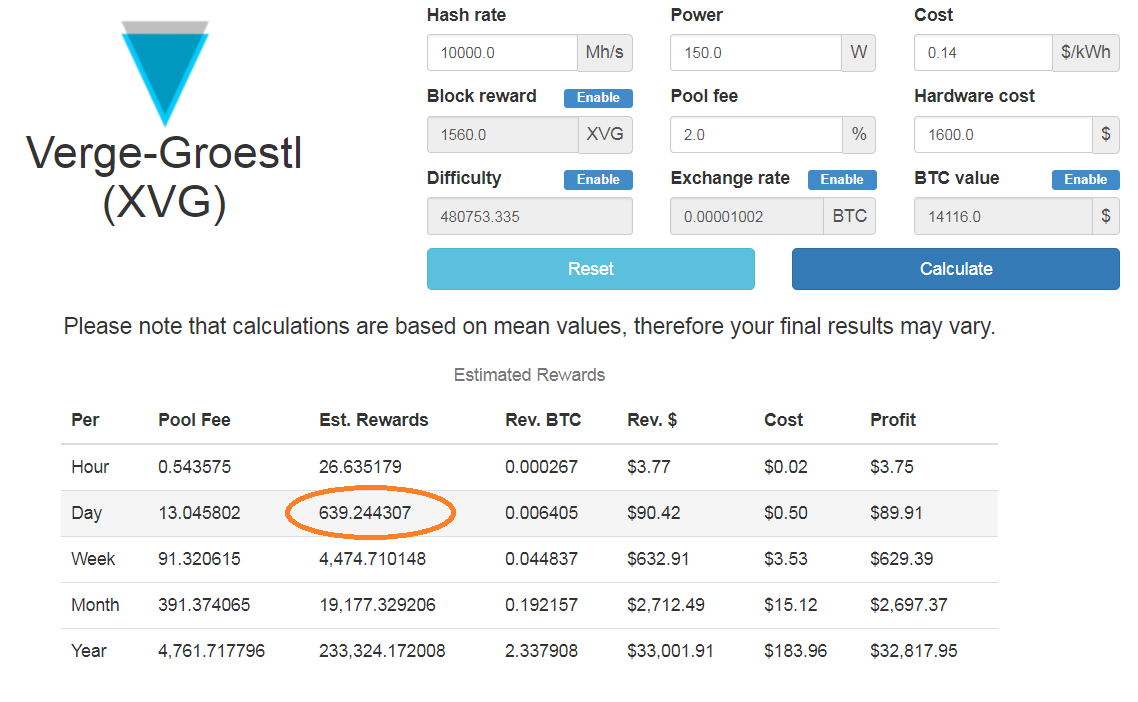Screen dimensions: 1138x702
Task: Select the Year row label
Action: 89,651
